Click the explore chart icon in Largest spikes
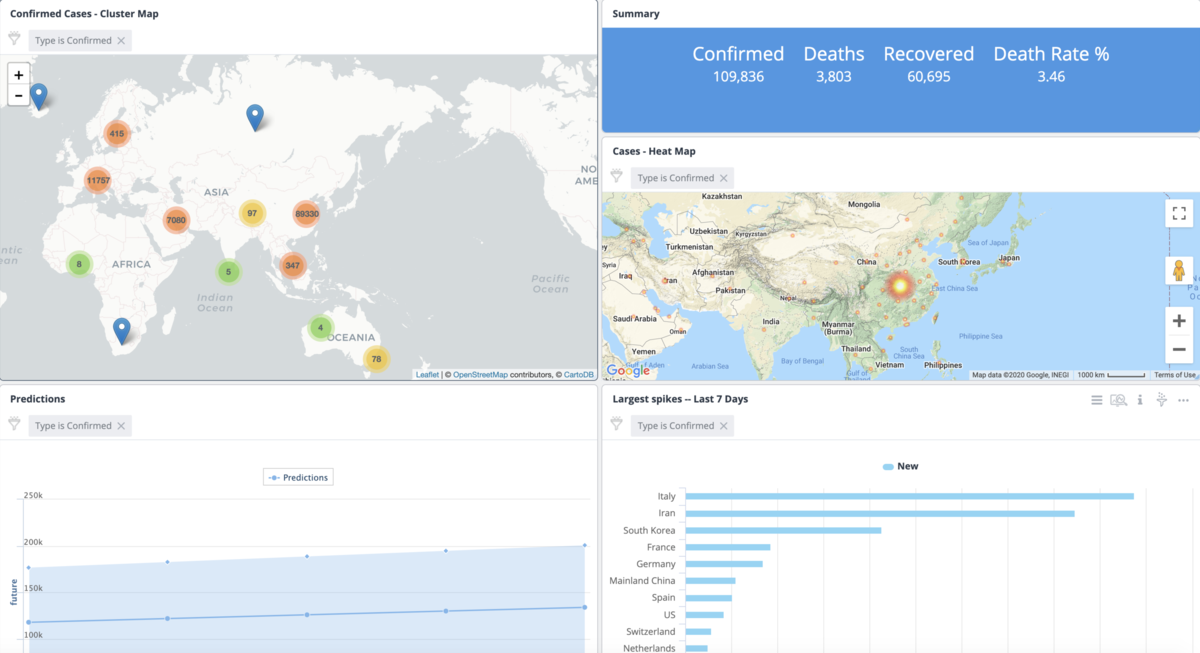The width and height of the screenshot is (1200, 653). [x=1118, y=400]
